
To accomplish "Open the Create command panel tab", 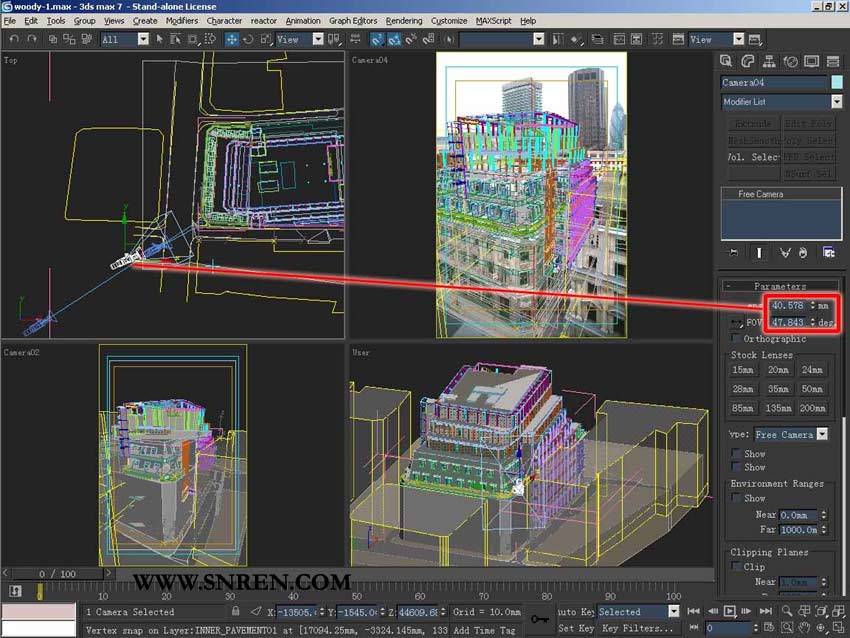I will pos(726,61).
